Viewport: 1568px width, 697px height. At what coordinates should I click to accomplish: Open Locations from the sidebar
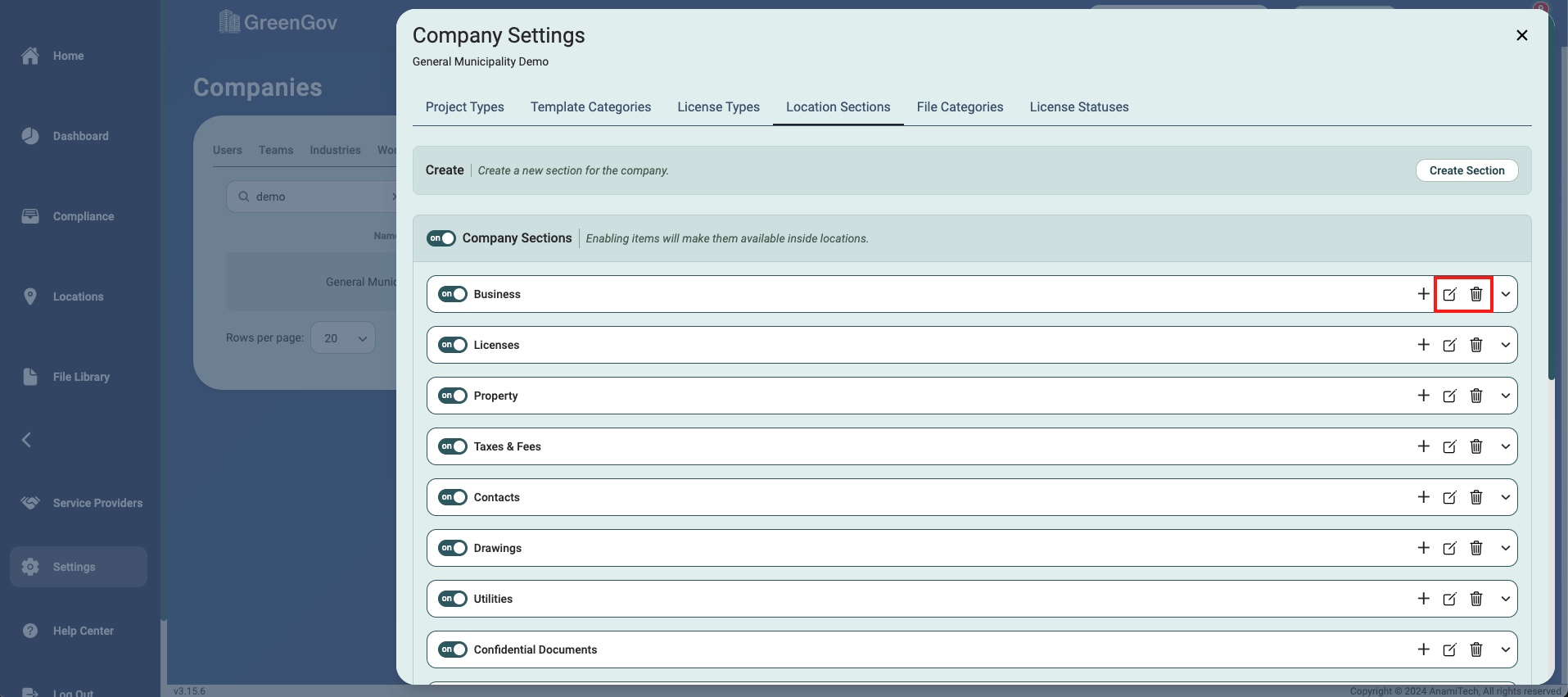(78, 296)
